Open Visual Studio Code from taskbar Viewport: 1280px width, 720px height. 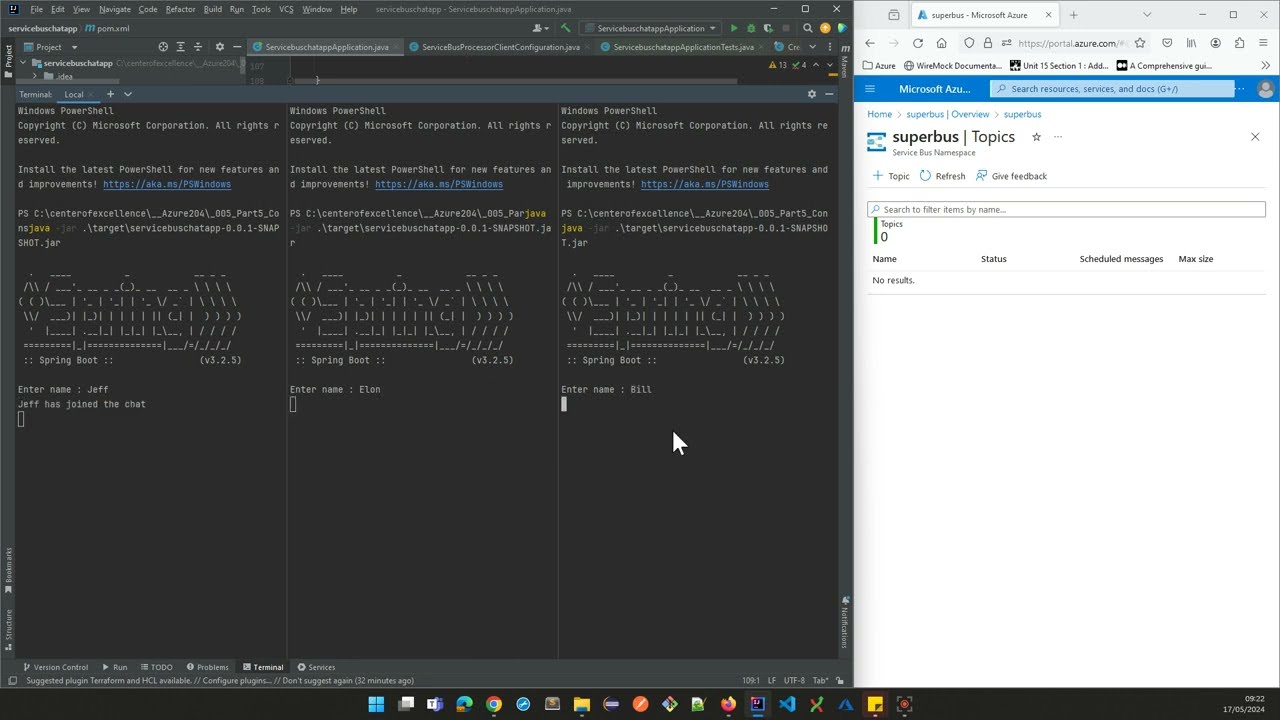click(x=787, y=704)
